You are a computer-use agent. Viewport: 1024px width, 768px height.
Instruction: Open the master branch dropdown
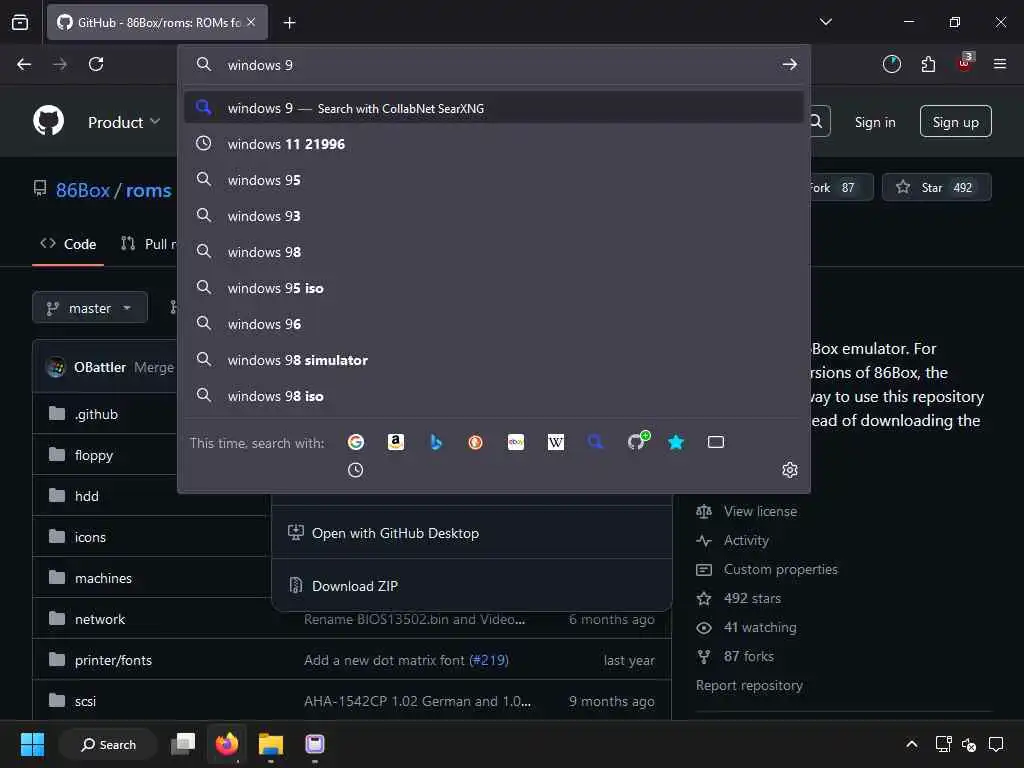(89, 308)
